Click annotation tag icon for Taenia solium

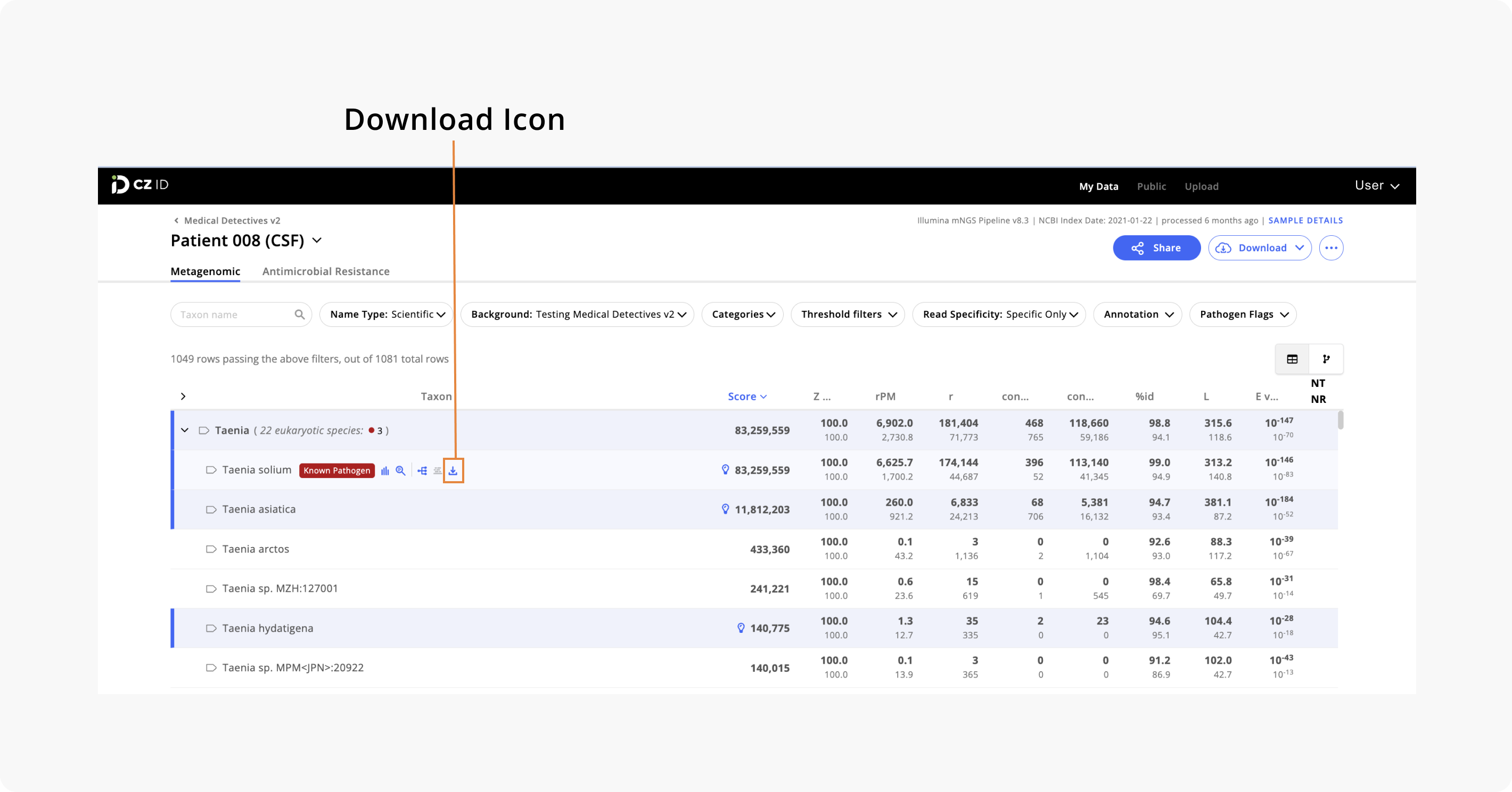click(x=211, y=470)
